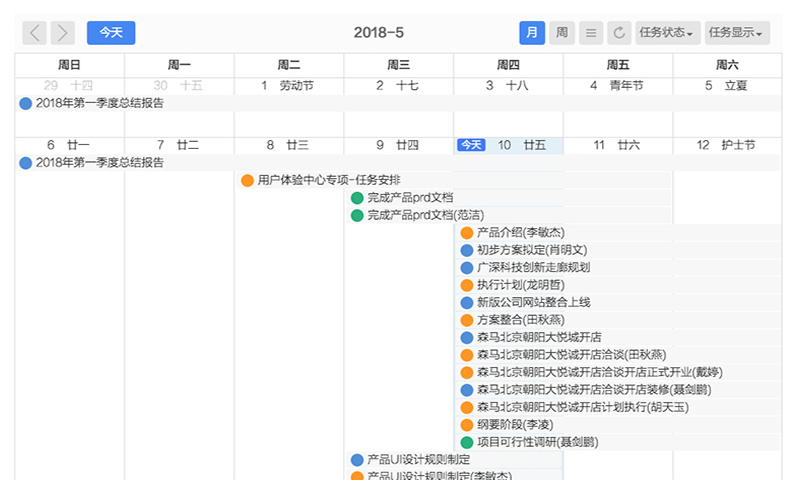
Task: Click the refresh calendar icon
Action: (619, 33)
